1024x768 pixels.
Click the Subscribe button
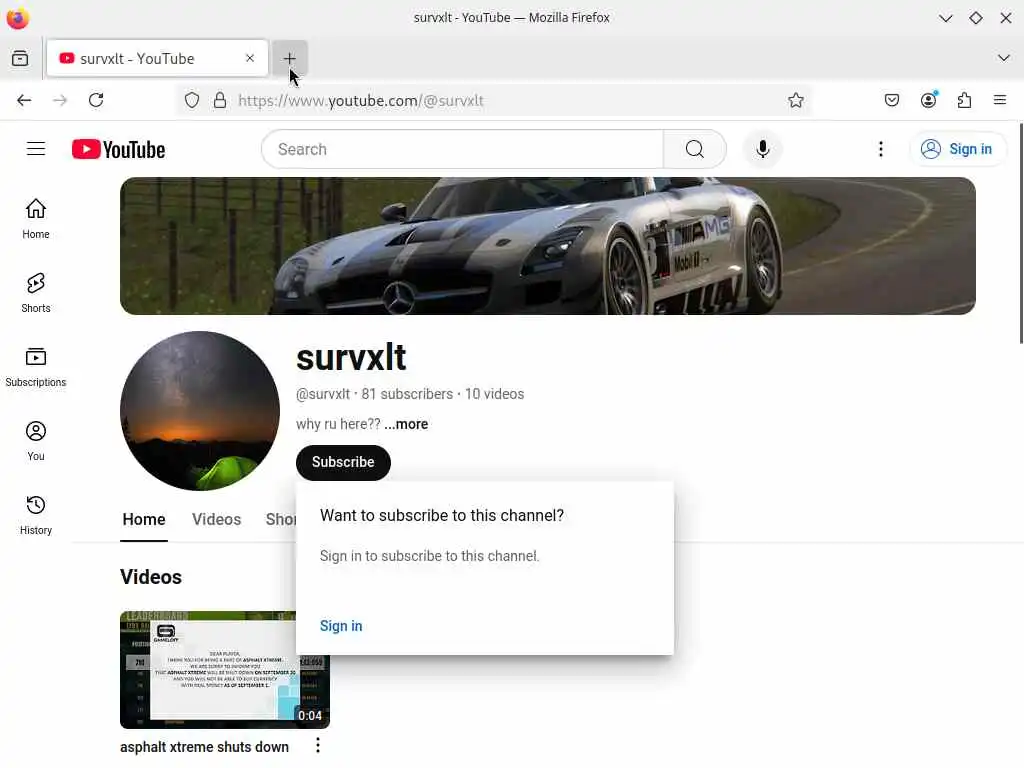point(343,462)
